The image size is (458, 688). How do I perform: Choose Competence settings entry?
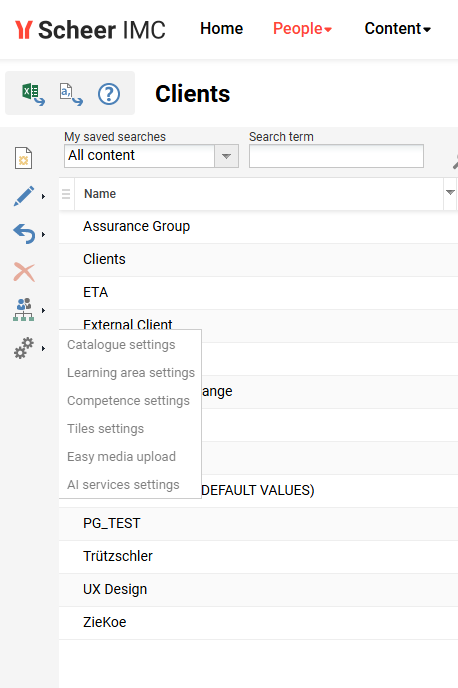(x=128, y=401)
